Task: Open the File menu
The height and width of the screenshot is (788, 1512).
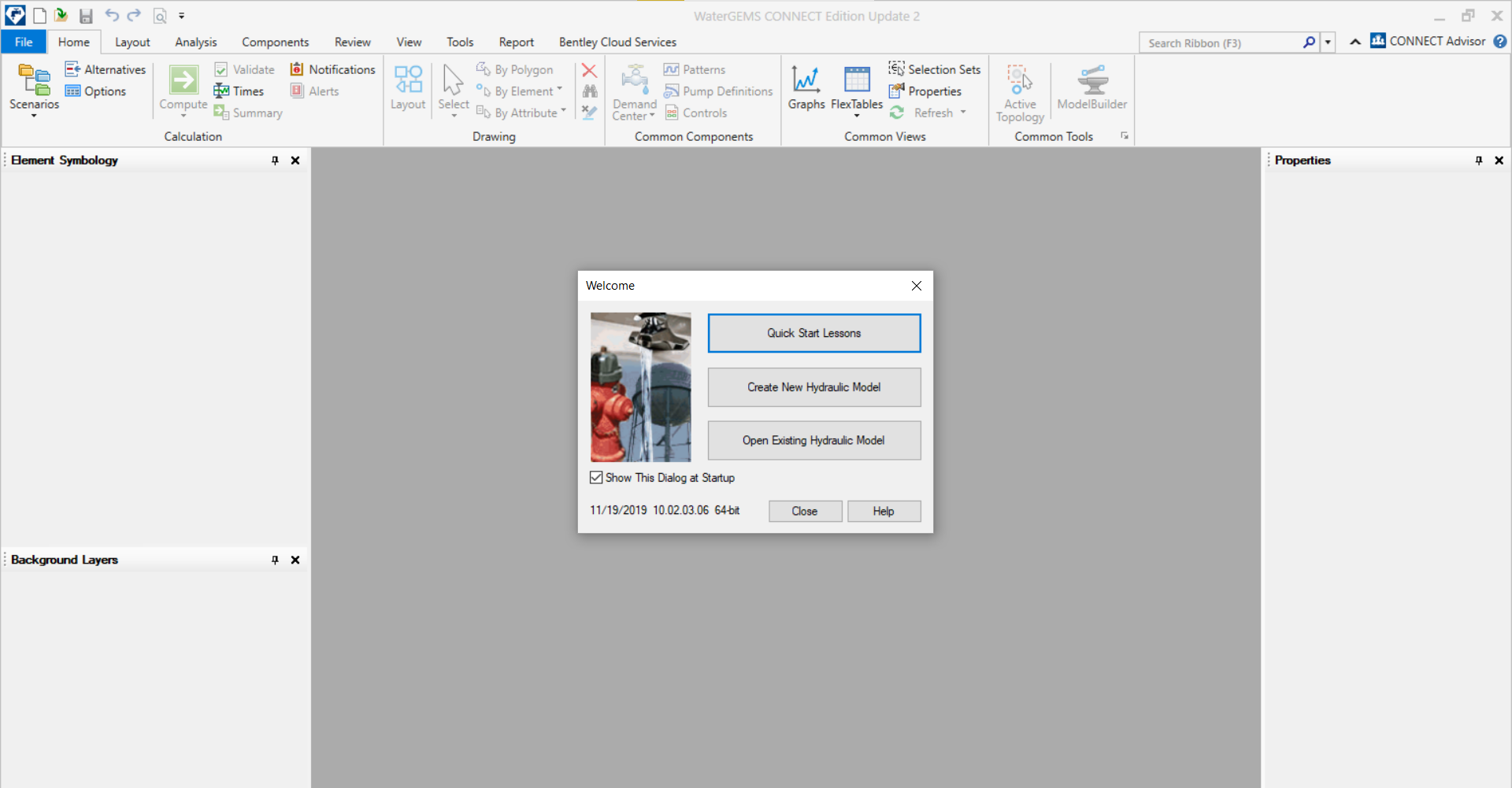Action: [x=24, y=43]
